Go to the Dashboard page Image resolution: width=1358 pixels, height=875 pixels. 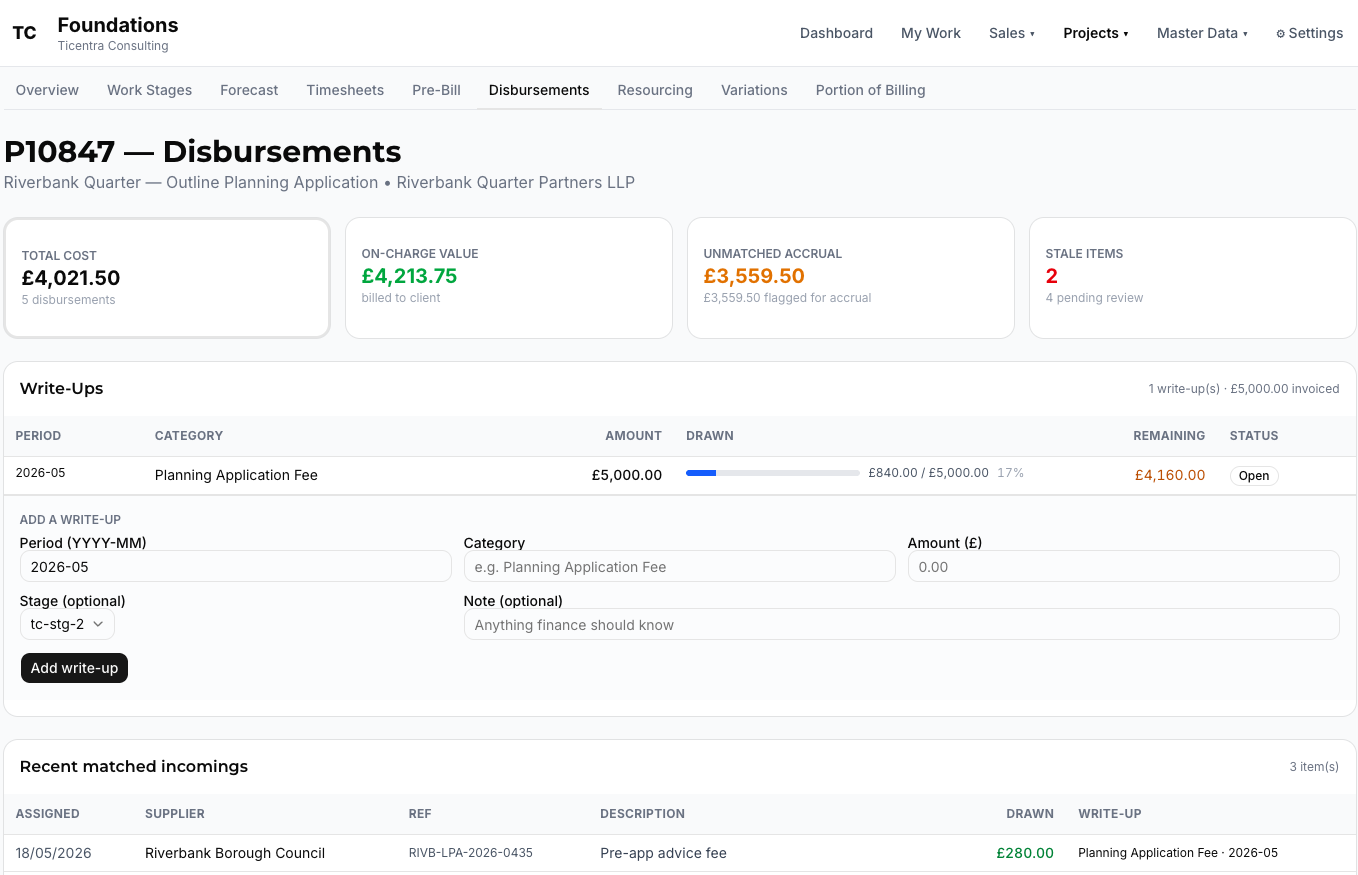point(836,33)
